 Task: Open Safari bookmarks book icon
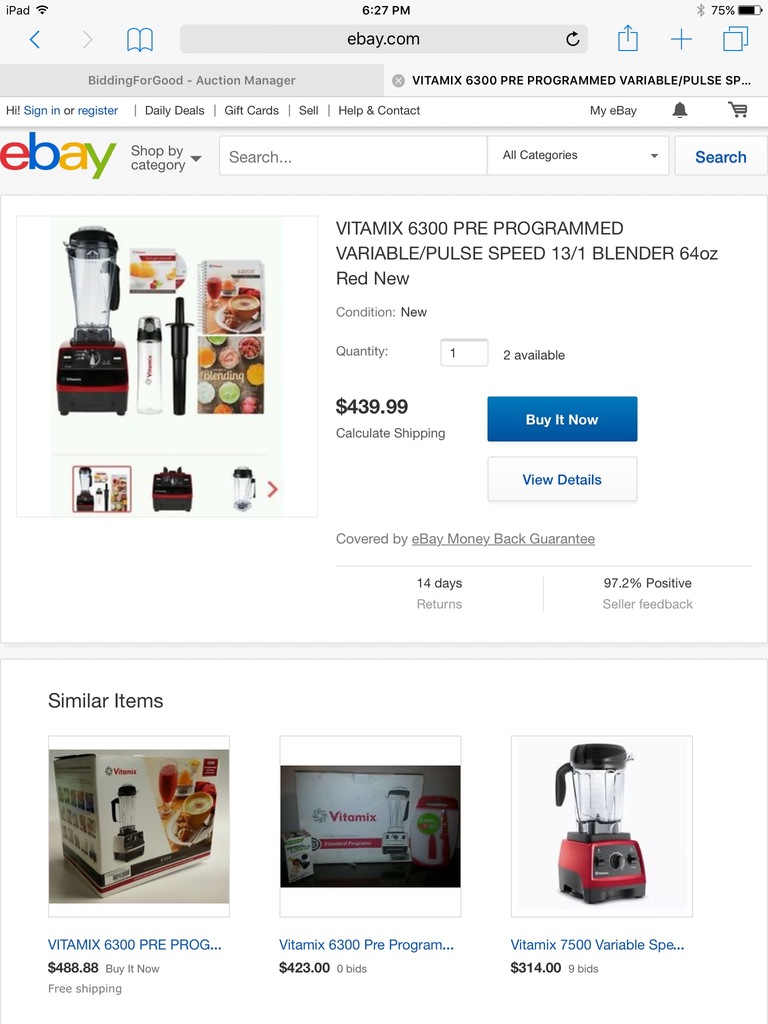click(x=140, y=40)
